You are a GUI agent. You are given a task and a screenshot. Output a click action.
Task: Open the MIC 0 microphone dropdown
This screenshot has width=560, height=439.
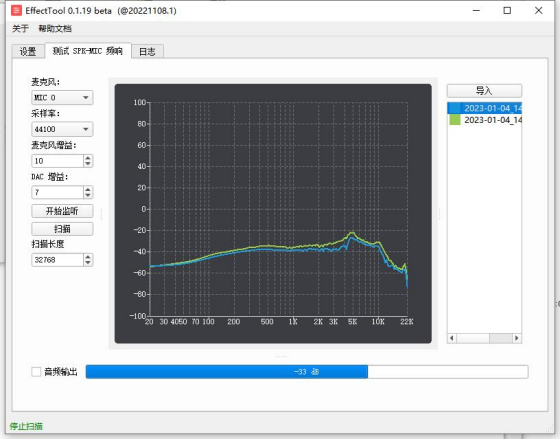point(62,98)
